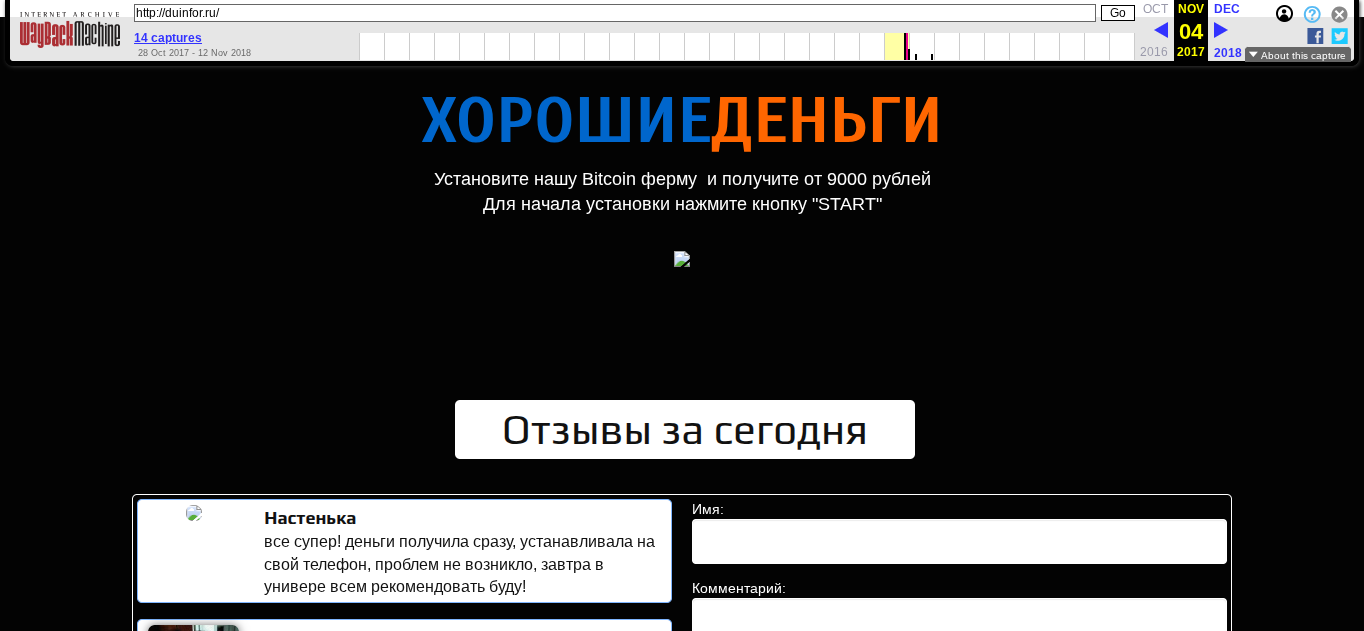Click the Wayback URL input field
The image size is (1364, 631).
pos(615,13)
